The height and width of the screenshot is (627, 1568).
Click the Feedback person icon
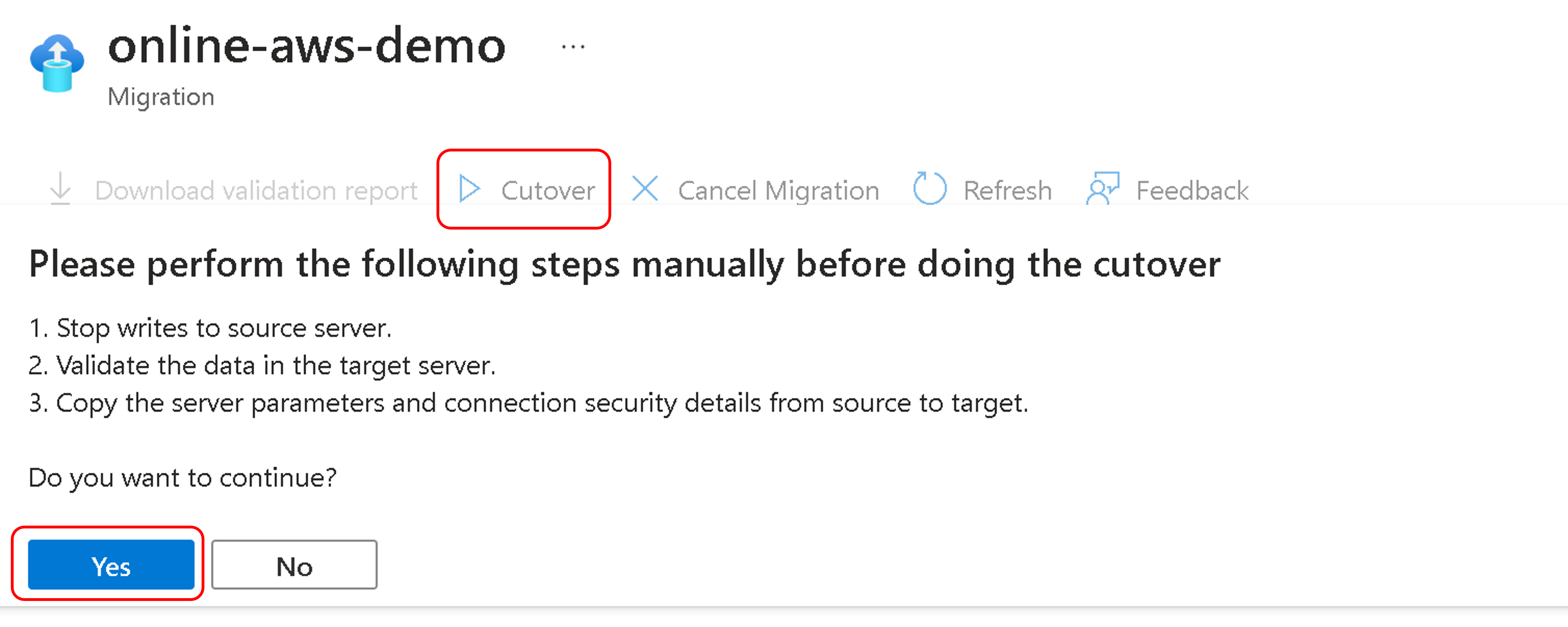click(x=1102, y=189)
